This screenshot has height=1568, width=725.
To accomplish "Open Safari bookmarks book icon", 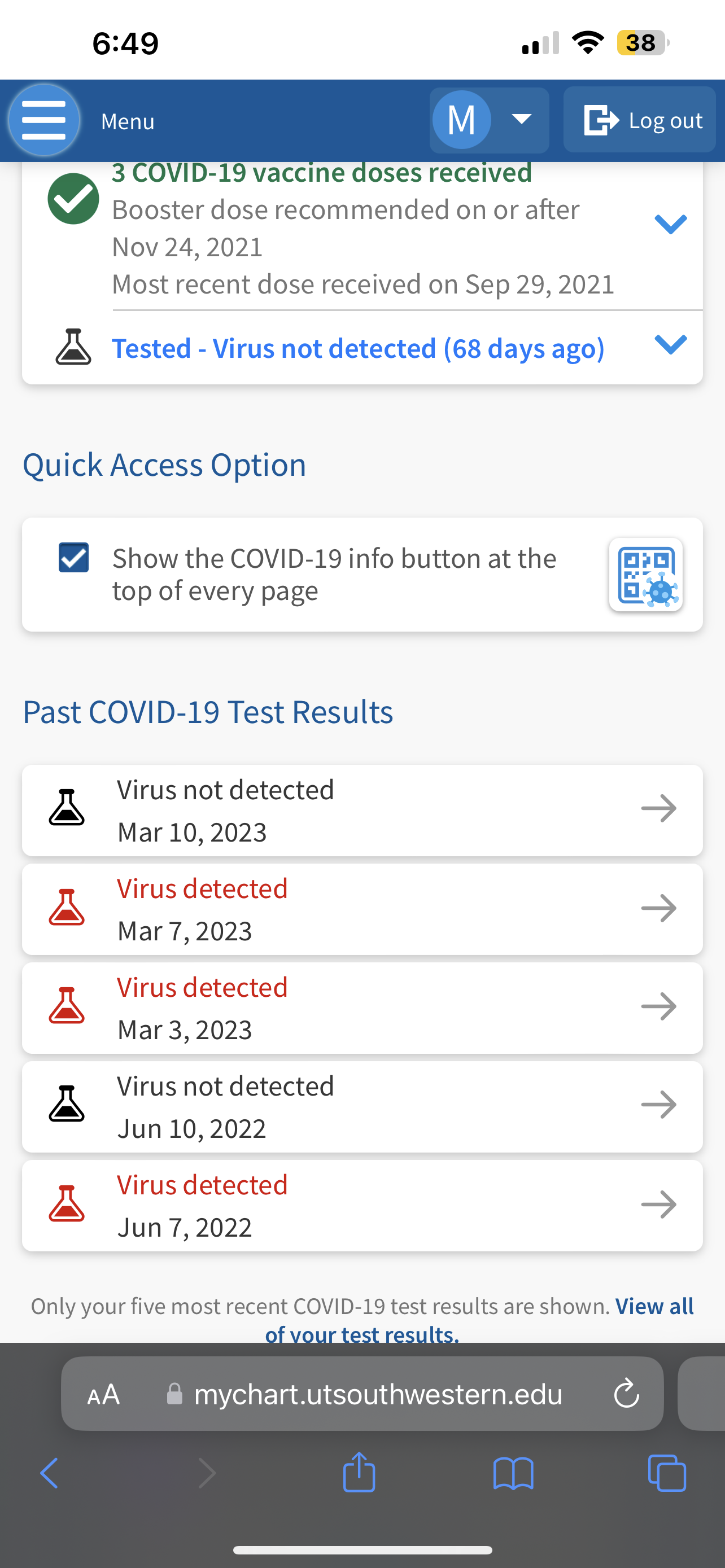I will click(513, 1473).
